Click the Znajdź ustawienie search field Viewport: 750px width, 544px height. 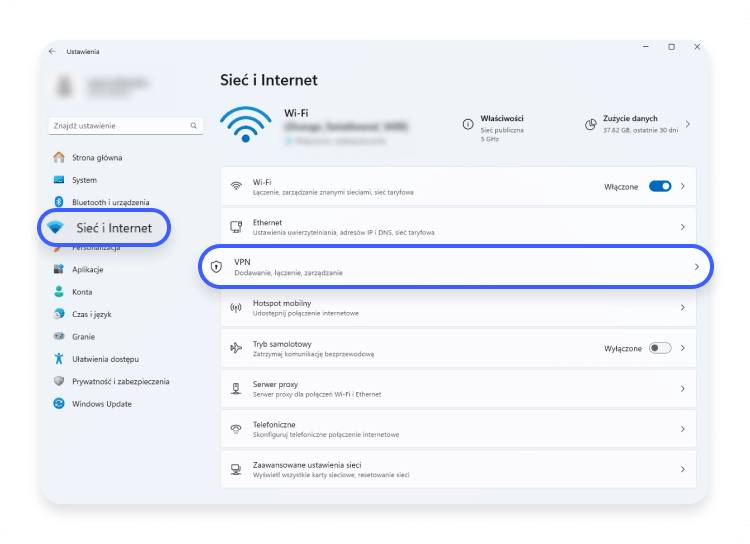coord(126,126)
